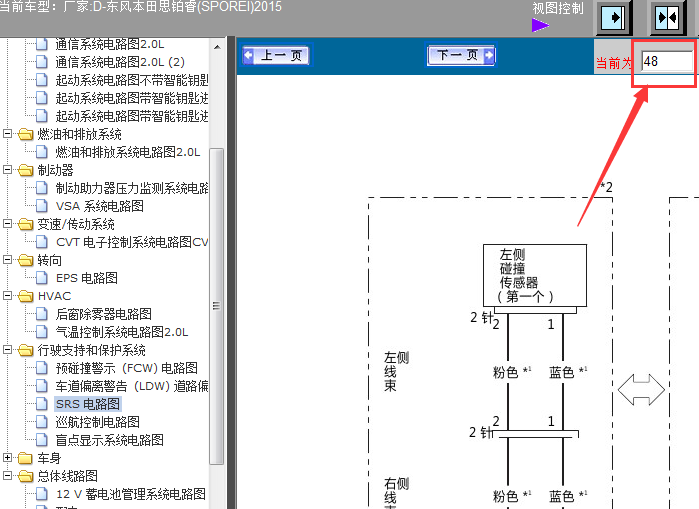The height and width of the screenshot is (509, 699).
Task: Click the HVAC folder icon
Action: [26, 296]
